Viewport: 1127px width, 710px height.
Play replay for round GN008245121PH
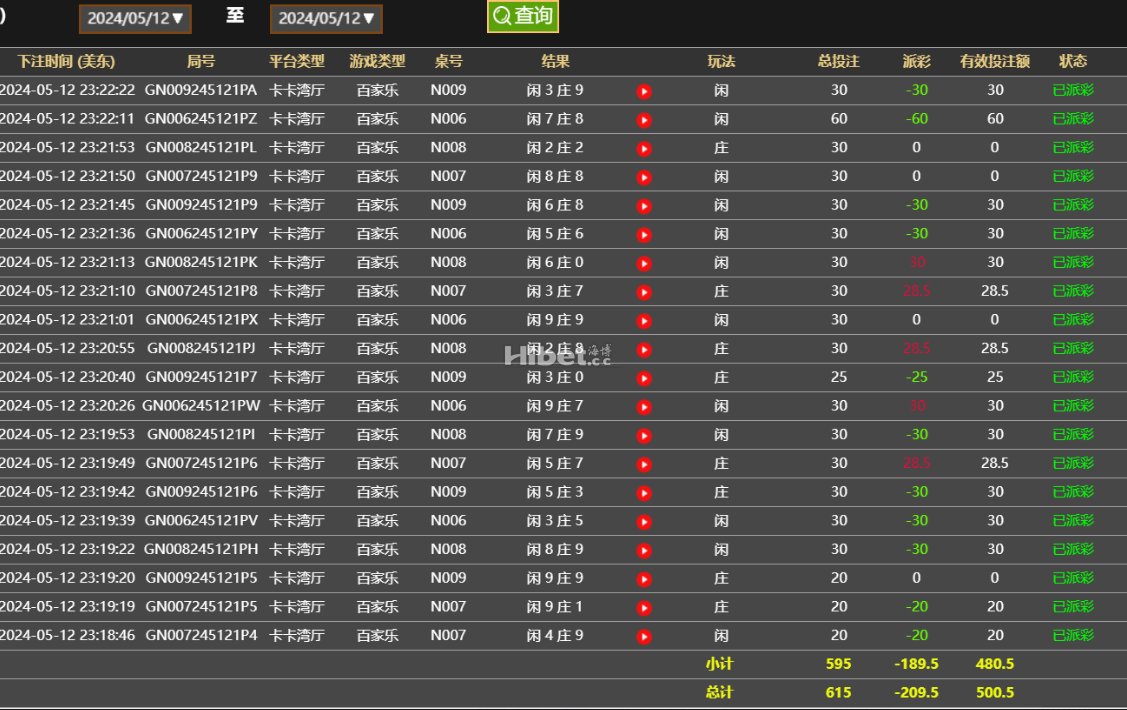[644, 551]
